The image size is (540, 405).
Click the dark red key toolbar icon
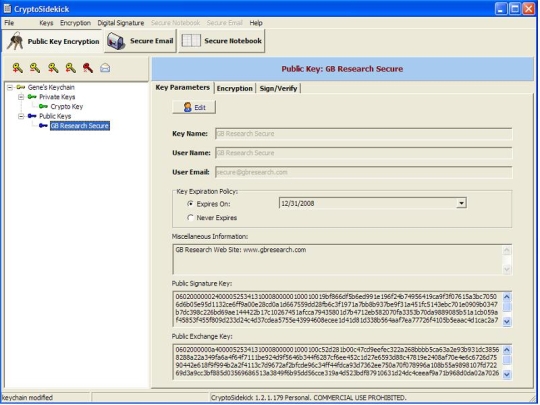88,68
